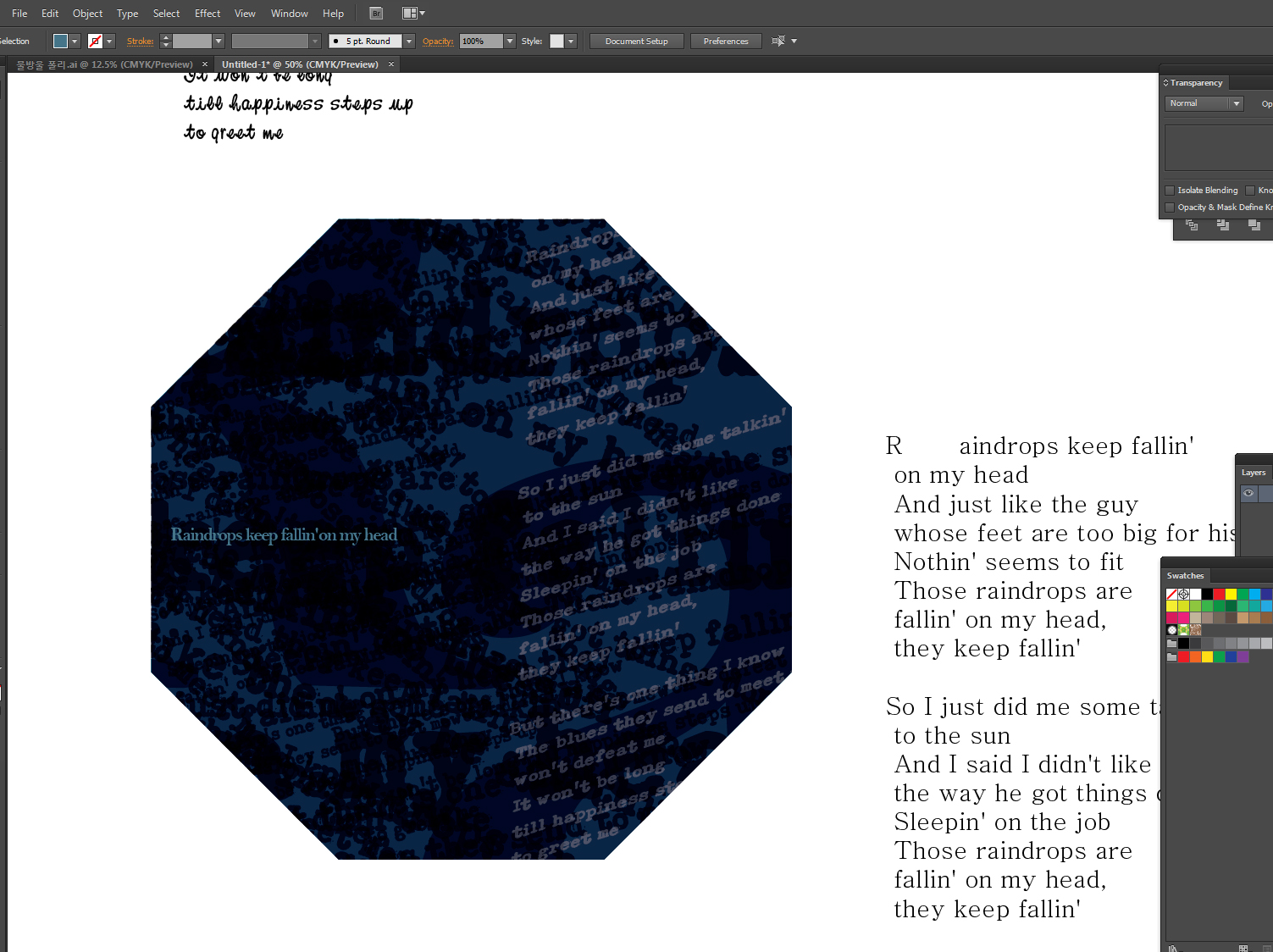
Task: Open the File menu
Action: tap(19, 13)
